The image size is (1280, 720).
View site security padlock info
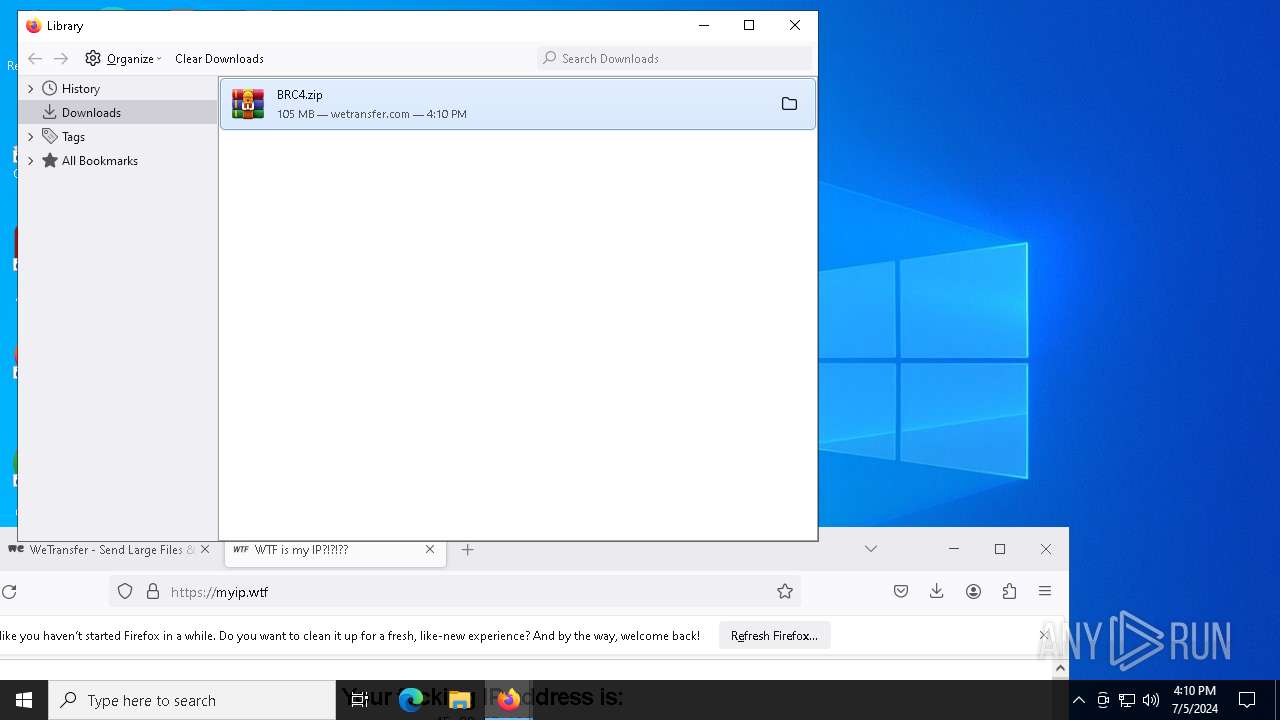(153, 592)
